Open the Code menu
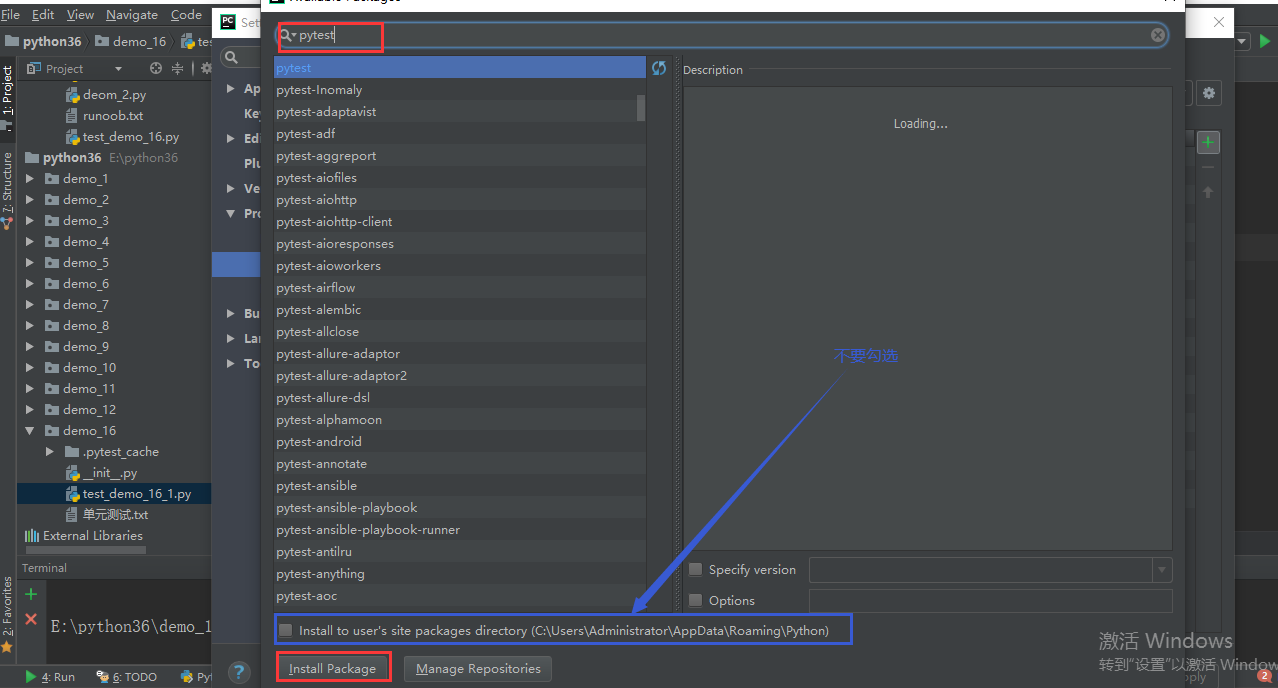1278x688 pixels. [186, 15]
